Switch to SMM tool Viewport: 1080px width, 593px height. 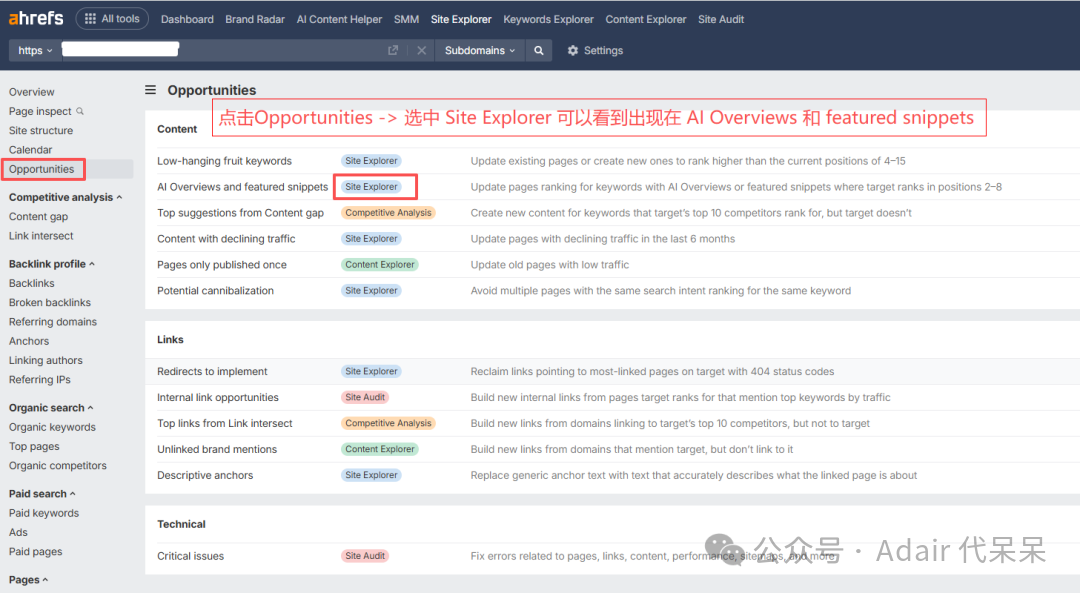(x=406, y=19)
